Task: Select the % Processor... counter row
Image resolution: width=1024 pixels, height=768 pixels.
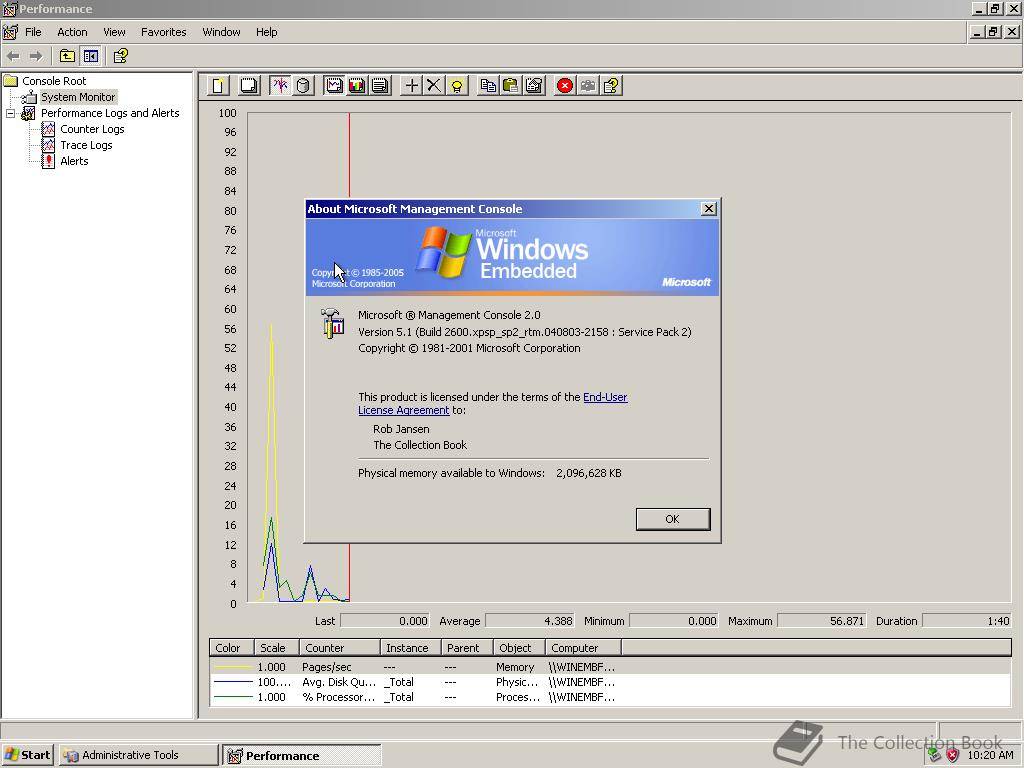Action: pos(610,697)
